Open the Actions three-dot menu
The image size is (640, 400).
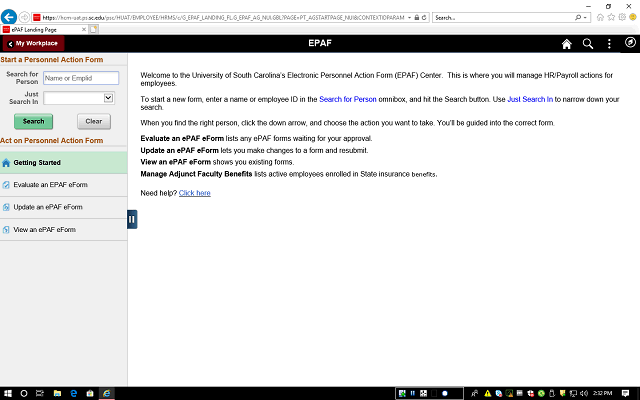[609, 44]
